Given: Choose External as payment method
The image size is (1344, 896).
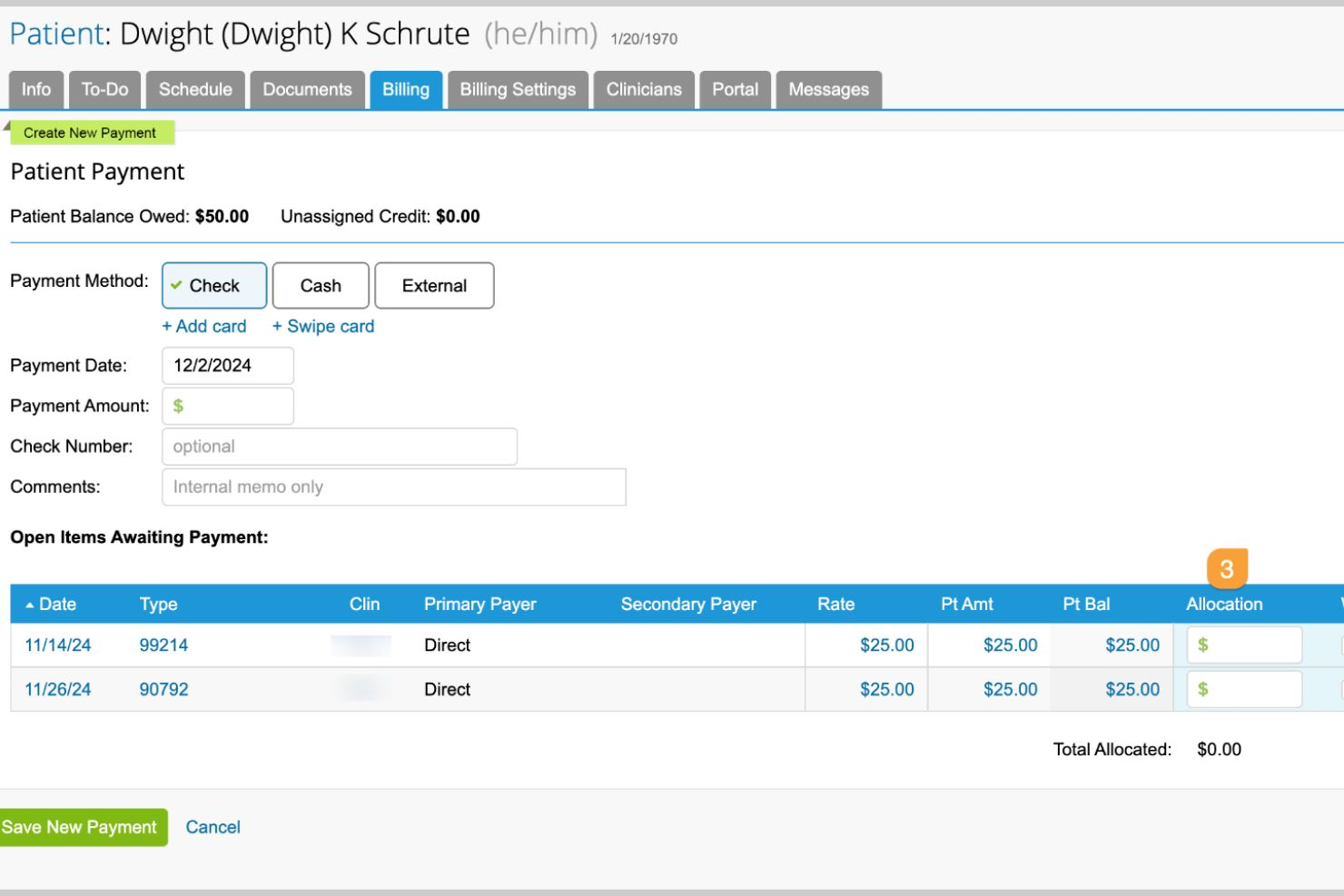Looking at the screenshot, I should (434, 286).
